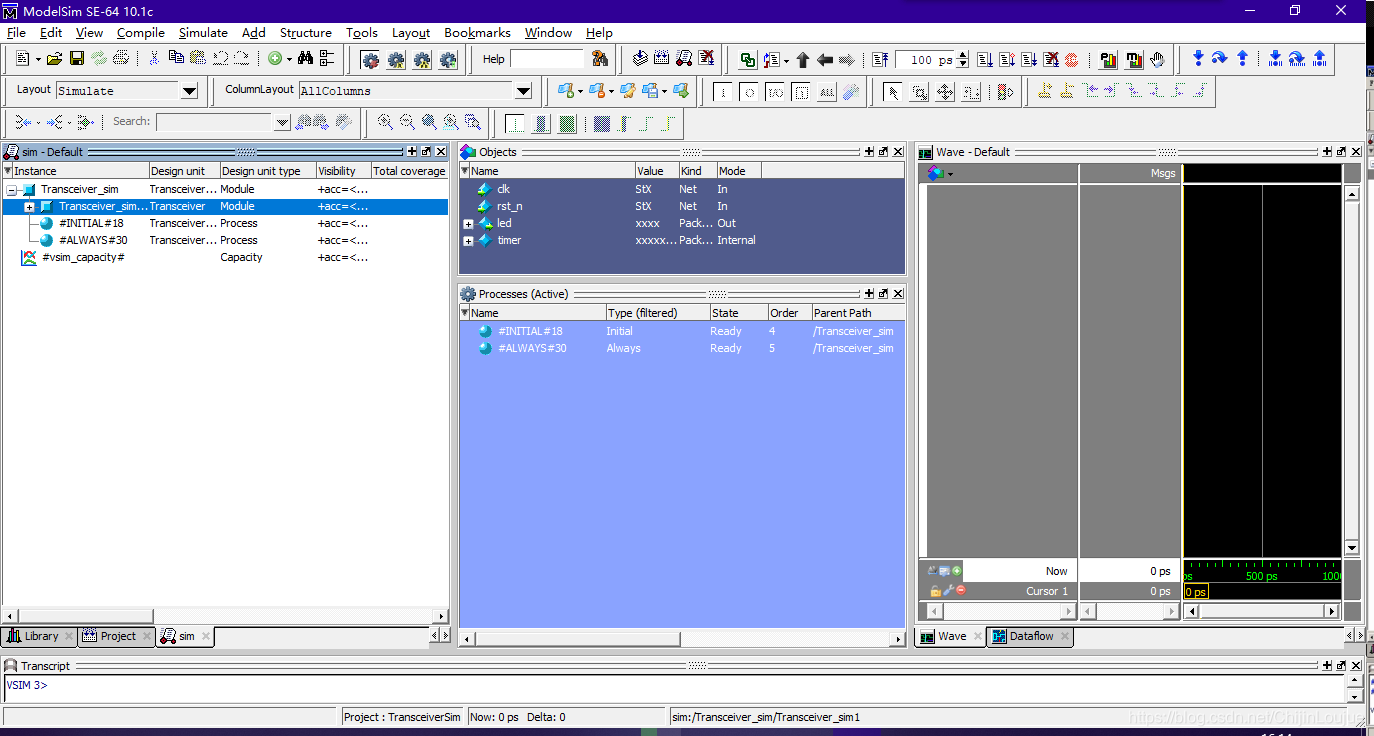Toggle the ALL signals filter button

pyautogui.click(x=827, y=92)
